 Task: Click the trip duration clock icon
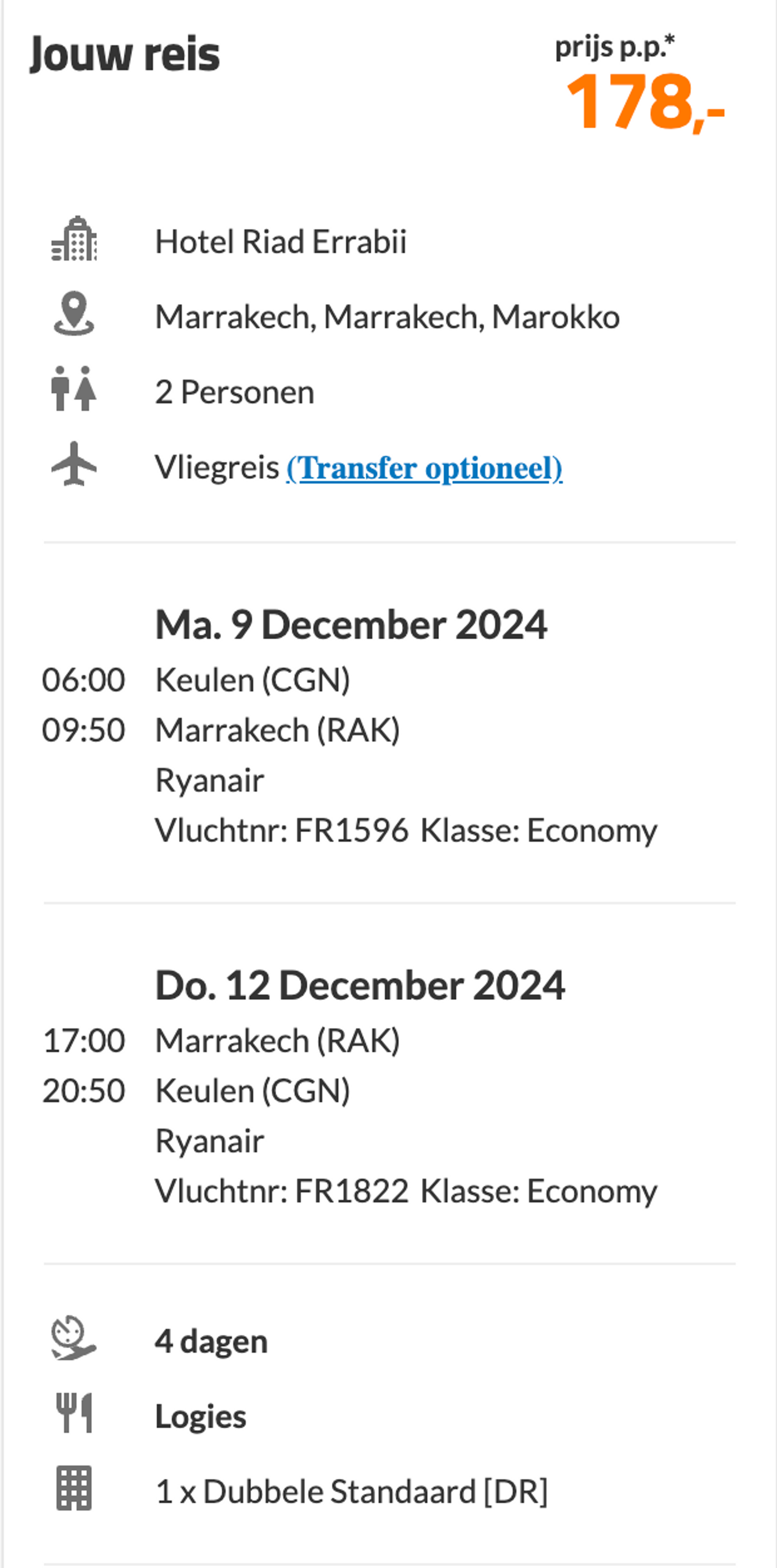click(x=74, y=1338)
